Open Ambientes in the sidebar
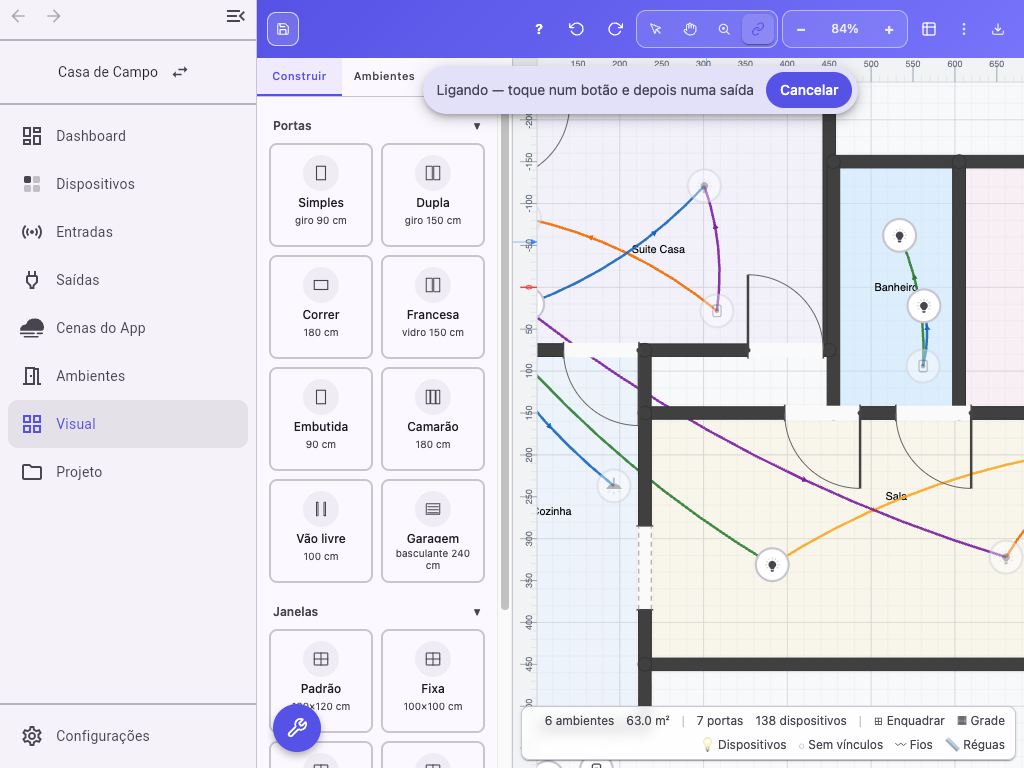The width and height of the screenshot is (1024, 768). click(128, 376)
